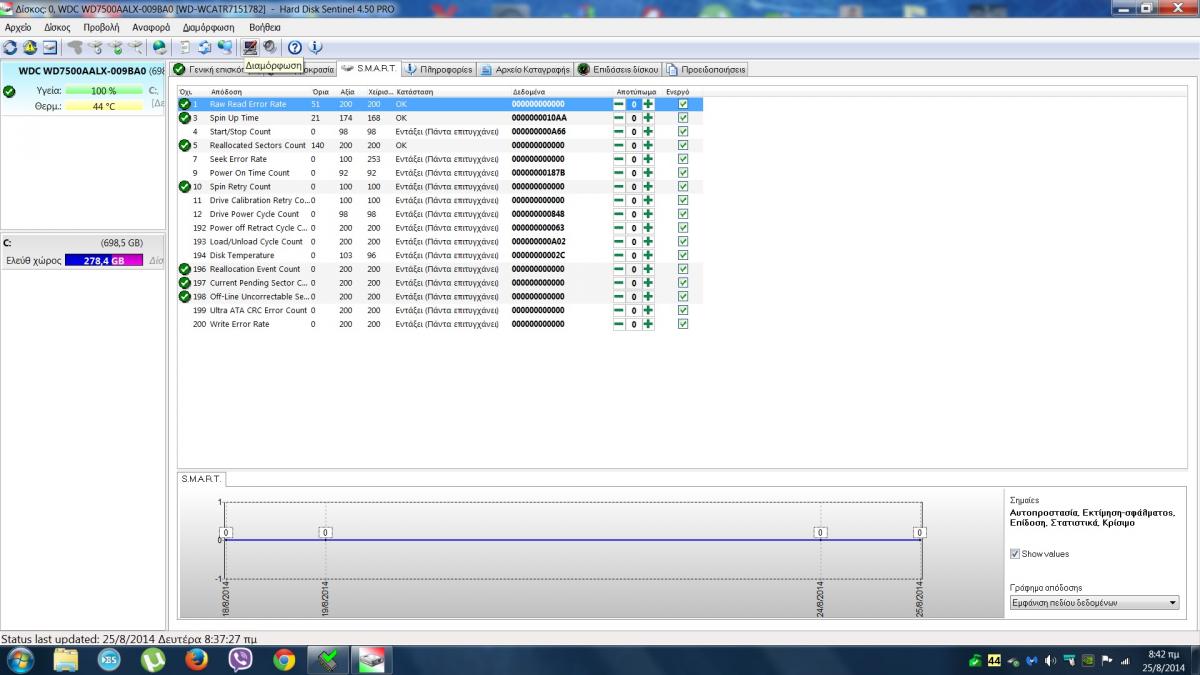Click the volume speaker tray icon
This screenshot has width=1200, height=675.
(1050, 661)
